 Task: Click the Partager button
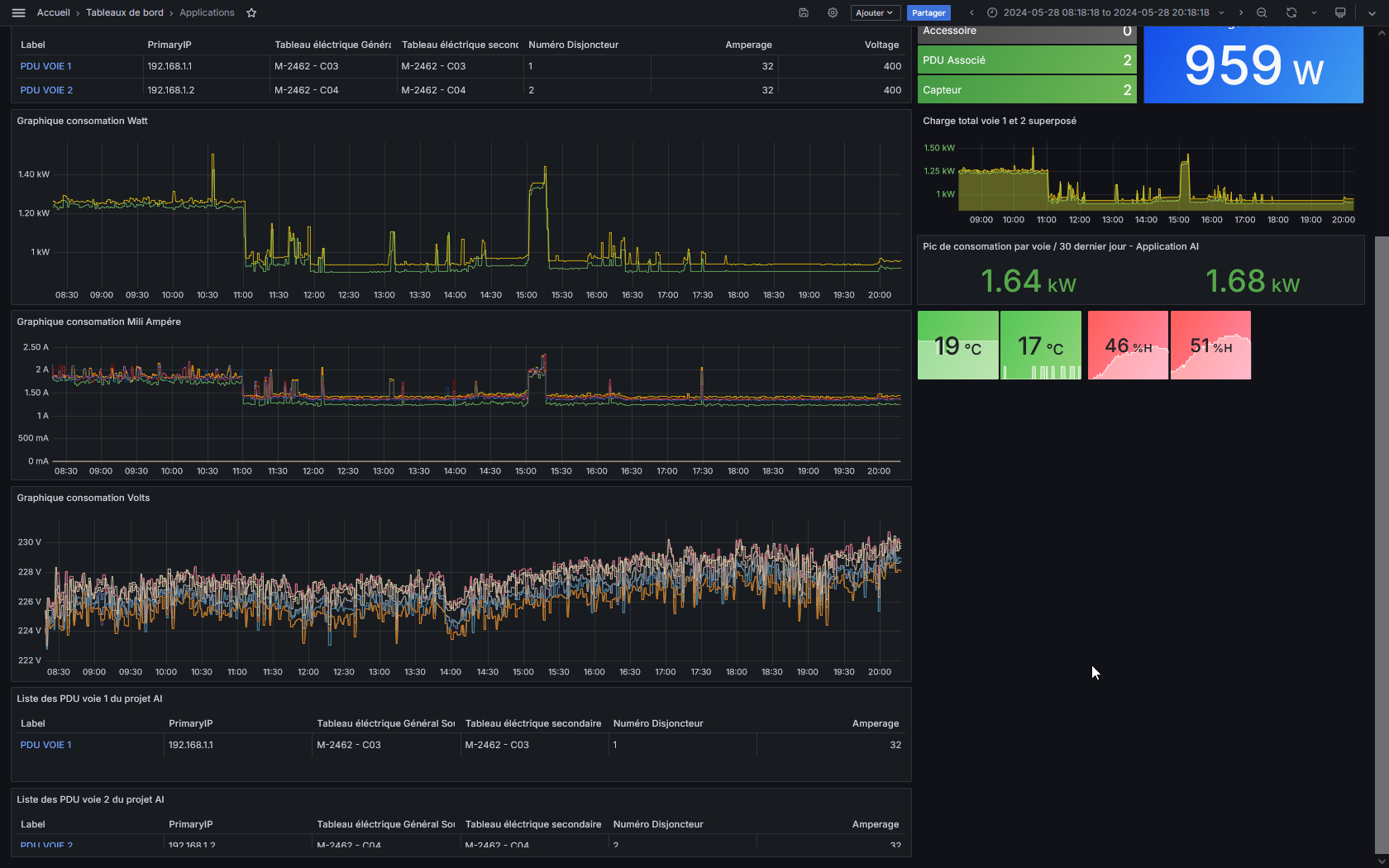point(928,12)
